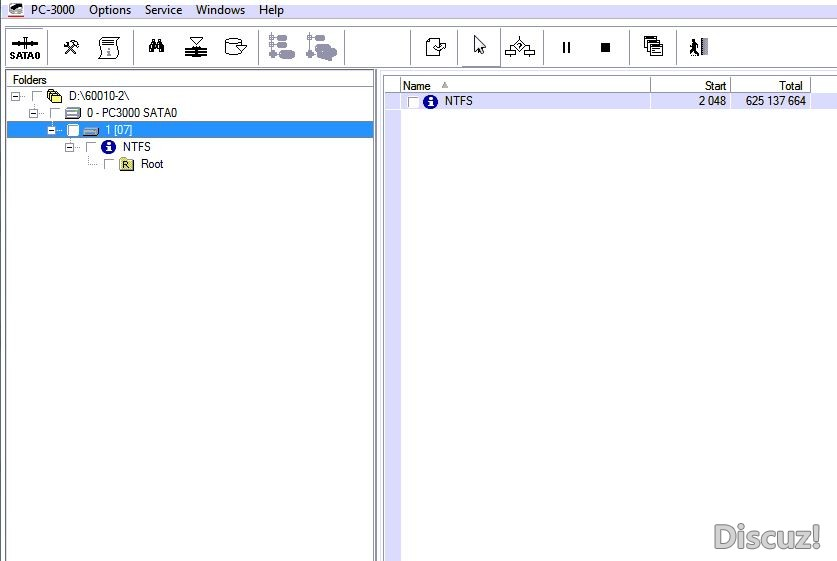Click the grayed tree structure icon
Screen dimensions: 837x561
[x=281, y=46]
